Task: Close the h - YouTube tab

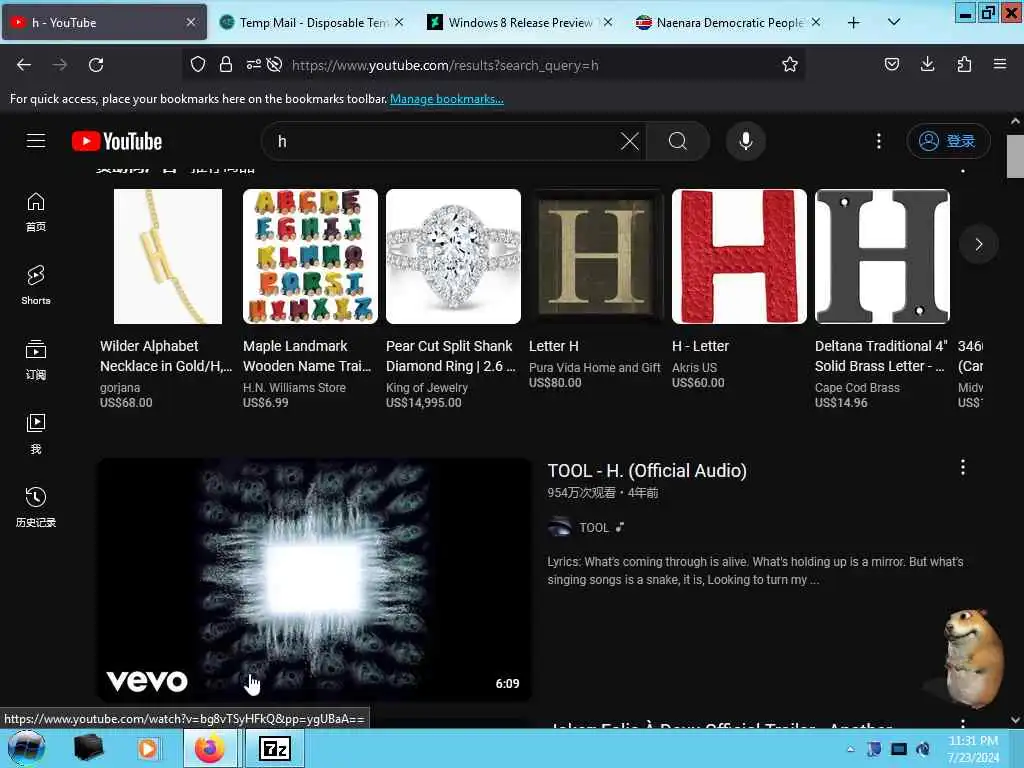Action: pos(191,23)
